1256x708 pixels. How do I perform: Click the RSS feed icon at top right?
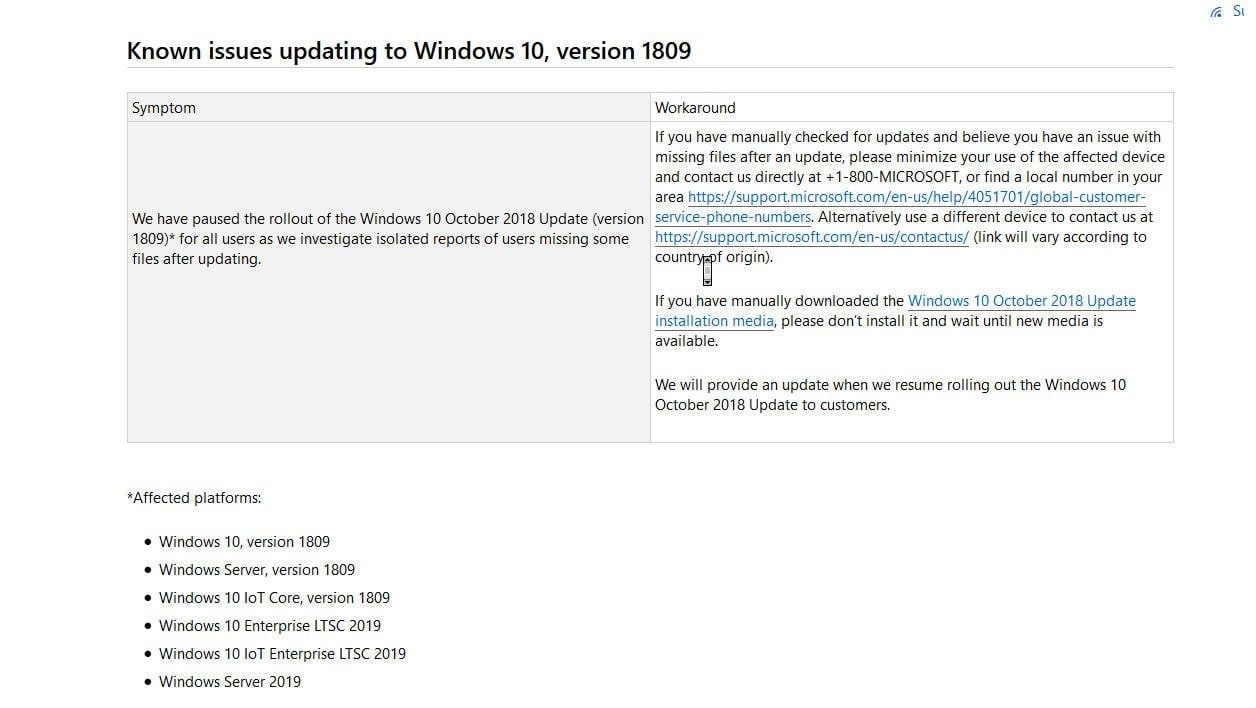pyautogui.click(x=1216, y=12)
